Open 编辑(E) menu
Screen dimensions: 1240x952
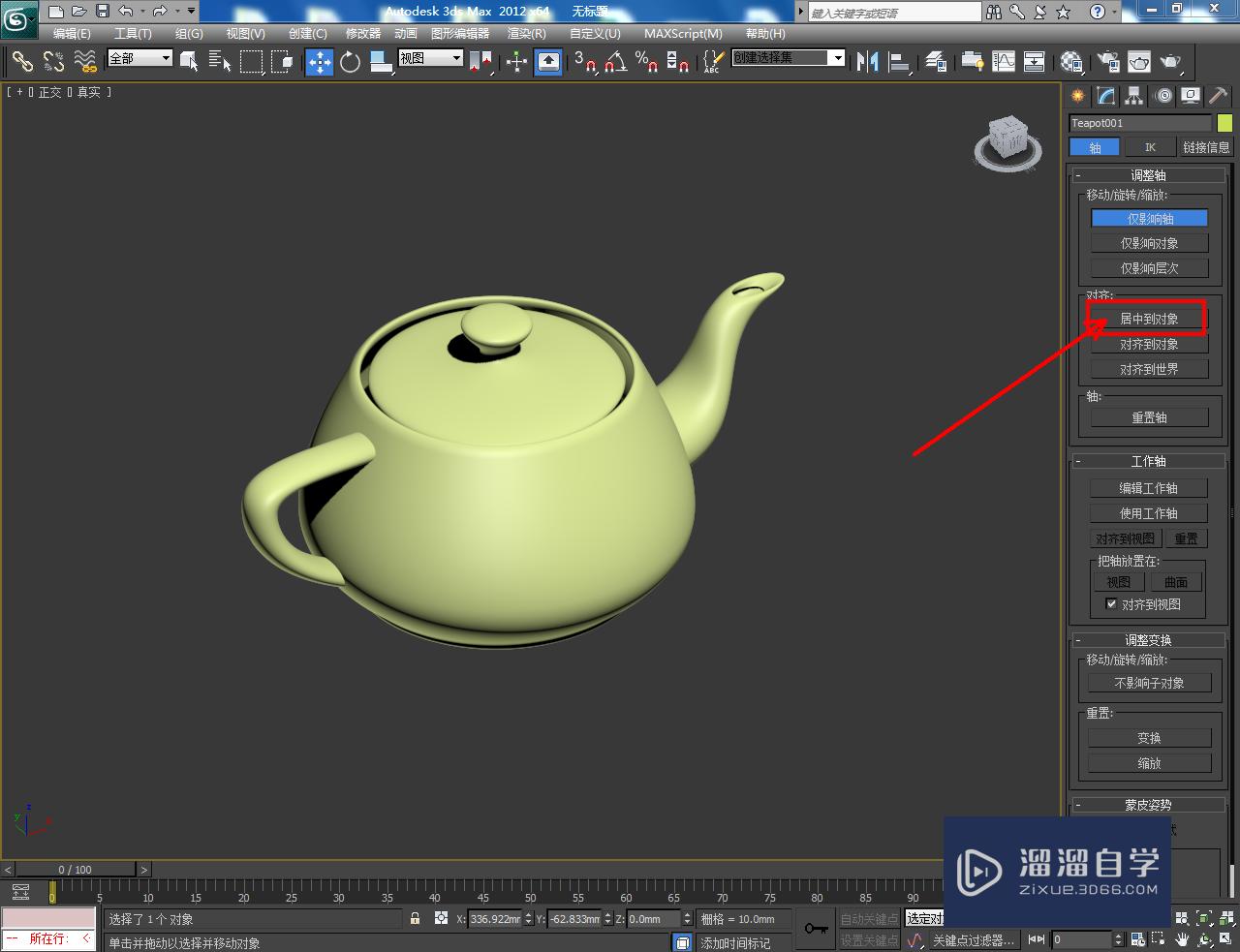pyautogui.click(x=72, y=33)
